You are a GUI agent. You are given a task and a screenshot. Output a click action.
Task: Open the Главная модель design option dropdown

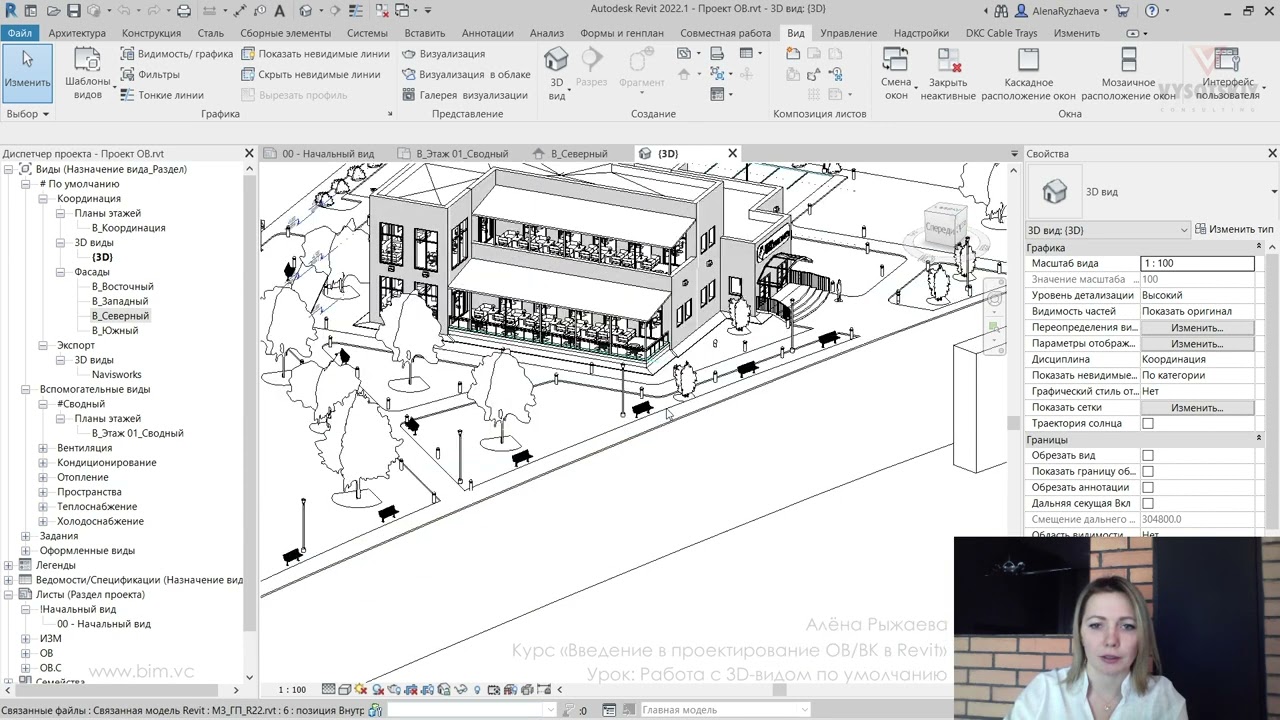pyautogui.click(x=724, y=710)
